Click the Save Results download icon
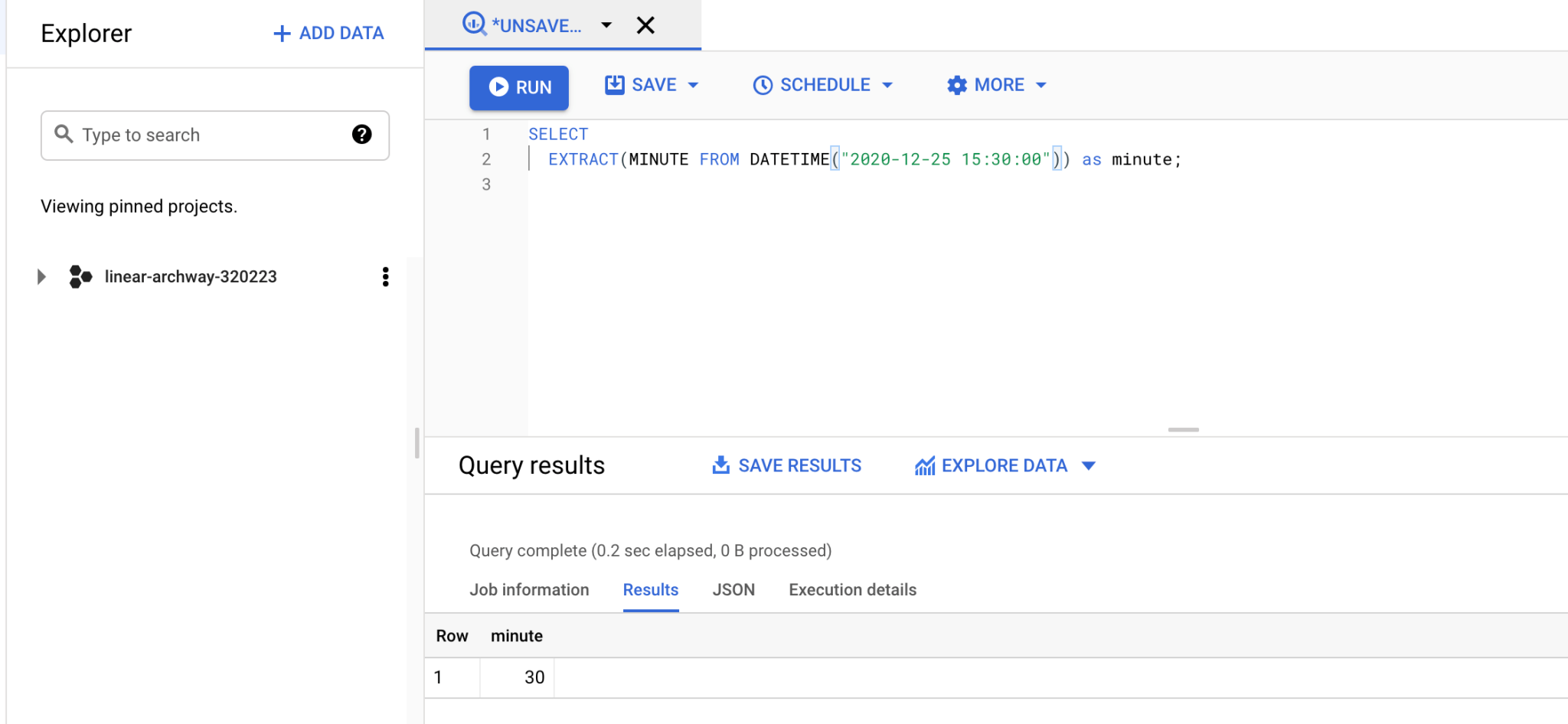Screen dimensions: 1568x724 coord(720,465)
